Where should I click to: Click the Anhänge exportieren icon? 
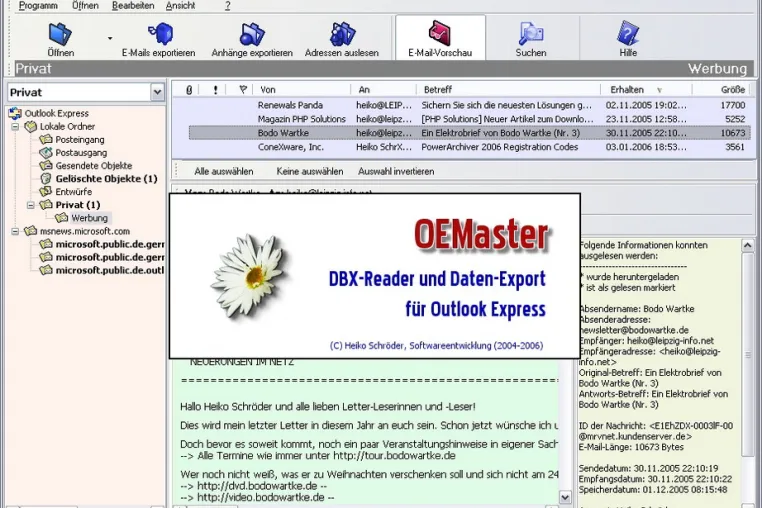coord(252,34)
